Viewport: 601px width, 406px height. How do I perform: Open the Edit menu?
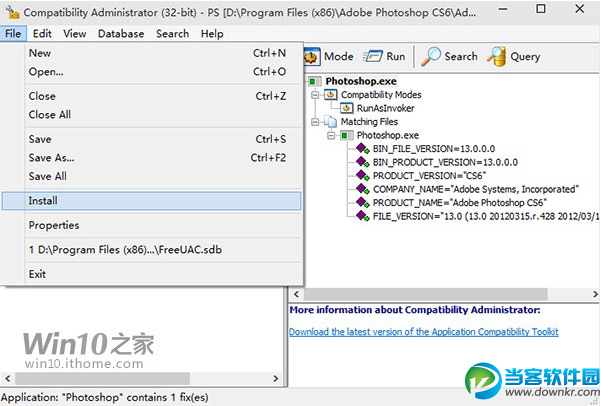[42, 34]
